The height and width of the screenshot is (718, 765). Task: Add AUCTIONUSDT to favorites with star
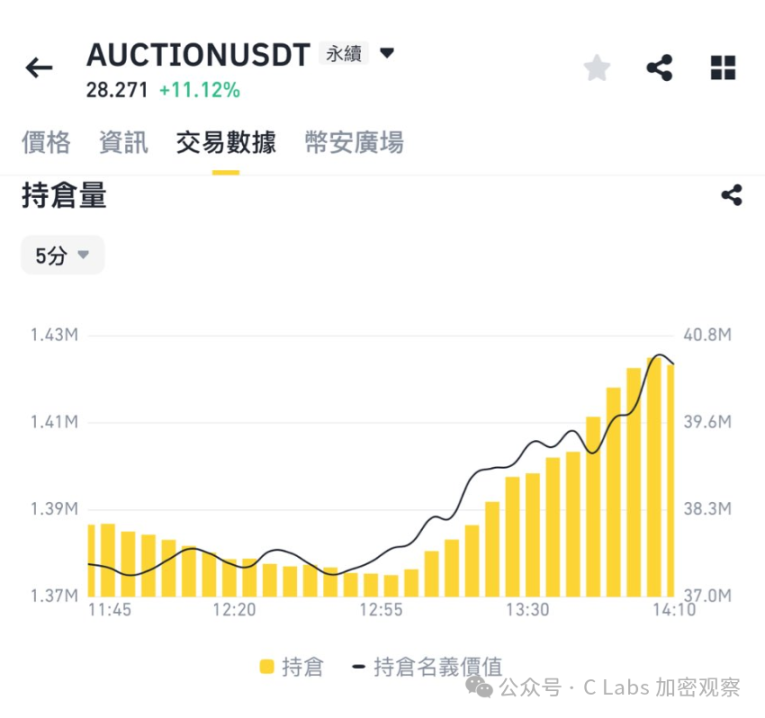click(x=597, y=68)
